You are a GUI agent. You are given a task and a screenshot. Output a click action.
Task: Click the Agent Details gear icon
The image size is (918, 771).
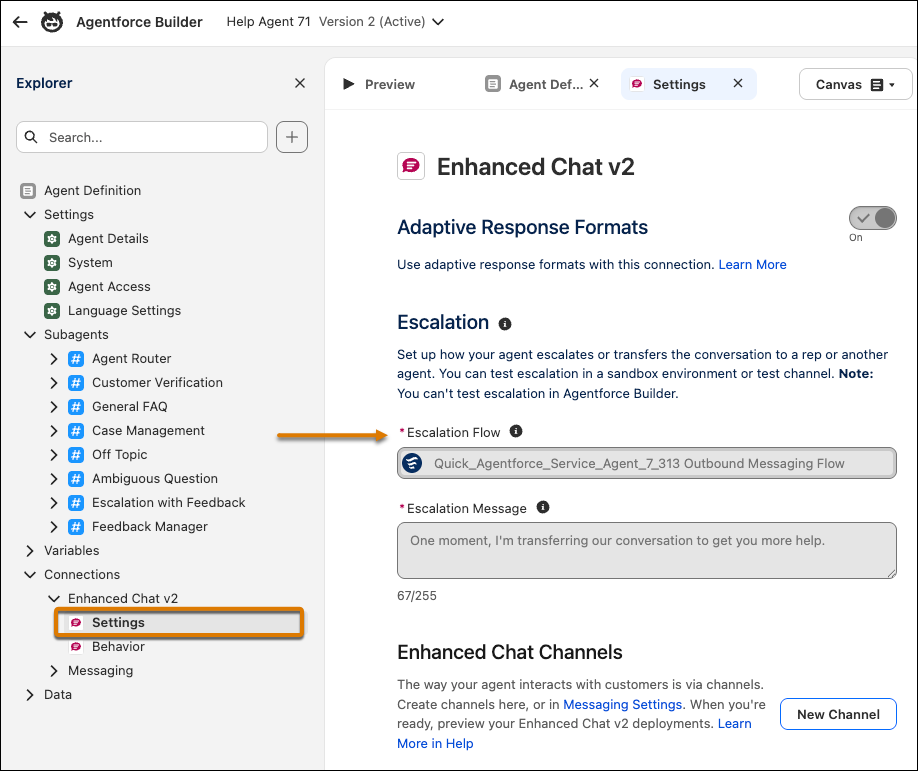pos(52,239)
